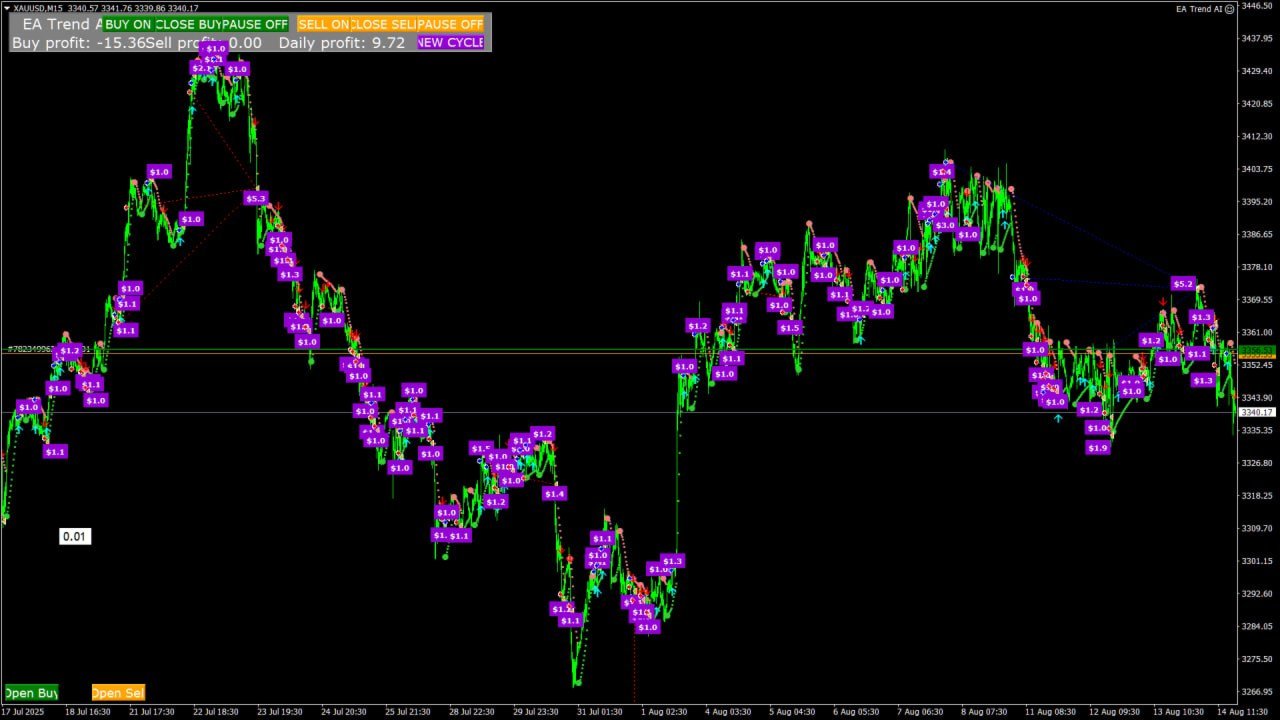Select the purple $5.3 profit label

(256, 198)
